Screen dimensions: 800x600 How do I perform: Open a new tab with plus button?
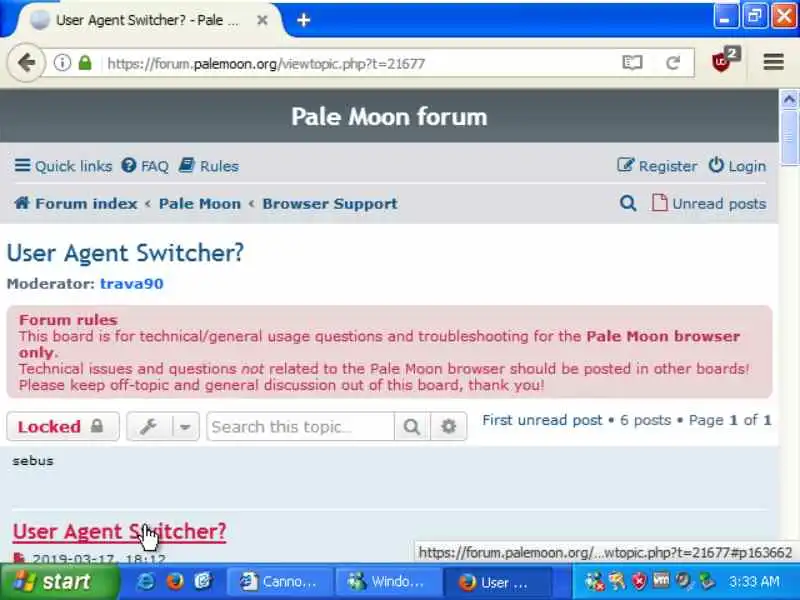click(304, 20)
